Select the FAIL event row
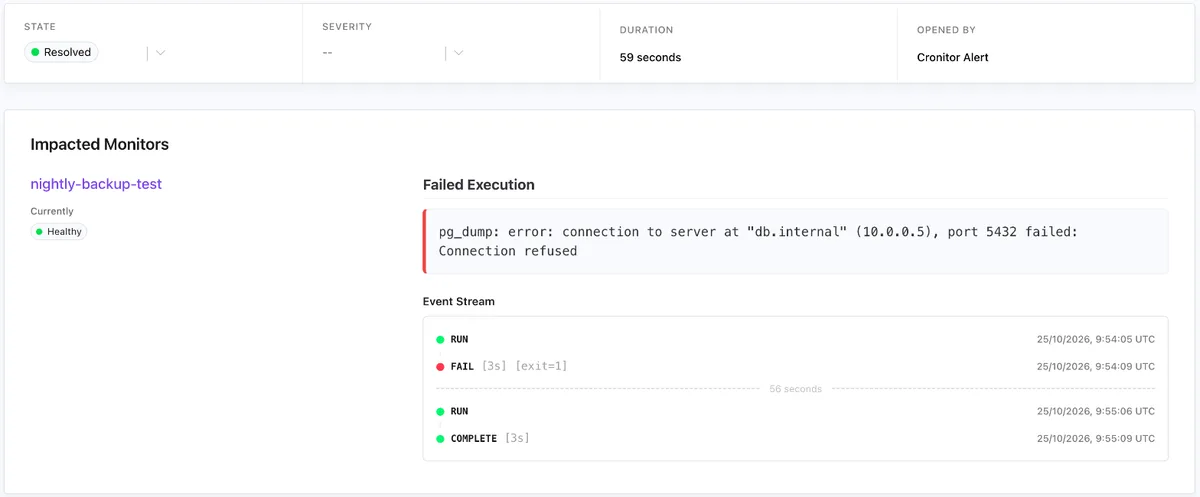 [x=796, y=366]
